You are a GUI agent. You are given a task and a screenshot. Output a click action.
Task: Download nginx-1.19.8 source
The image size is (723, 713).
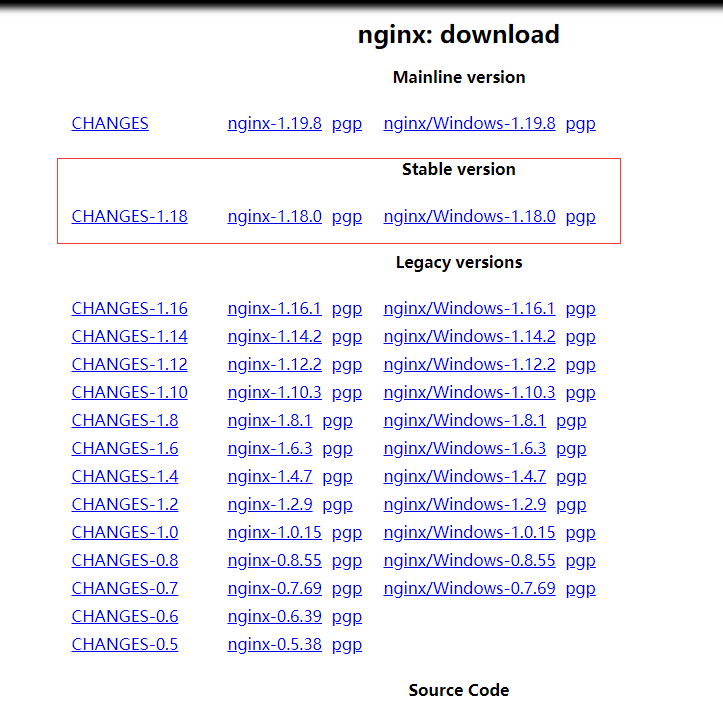point(274,123)
